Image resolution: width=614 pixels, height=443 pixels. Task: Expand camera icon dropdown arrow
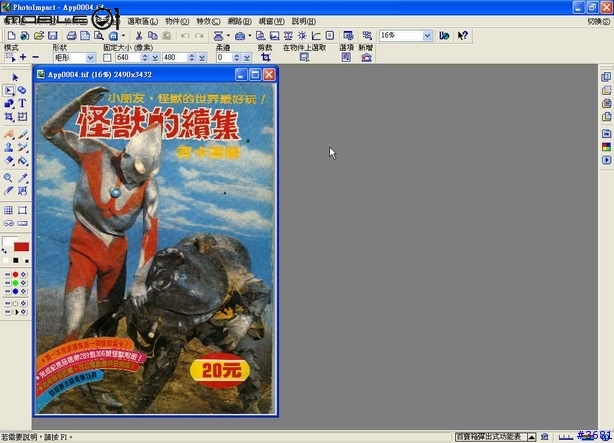249,36
